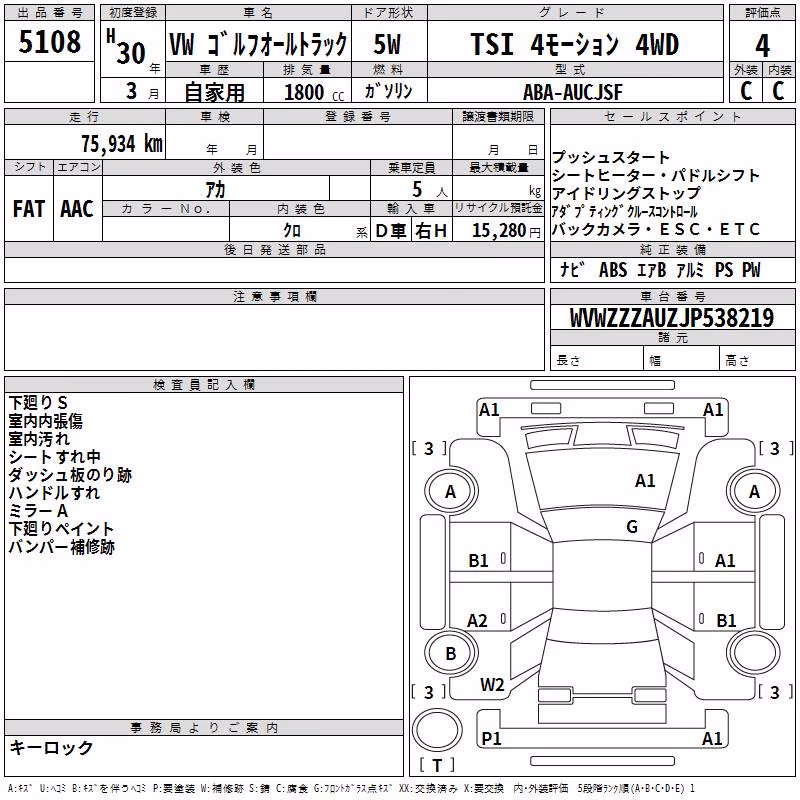Click the wheel circle marked B
This screenshot has width=800, height=800.
tap(451, 654)
